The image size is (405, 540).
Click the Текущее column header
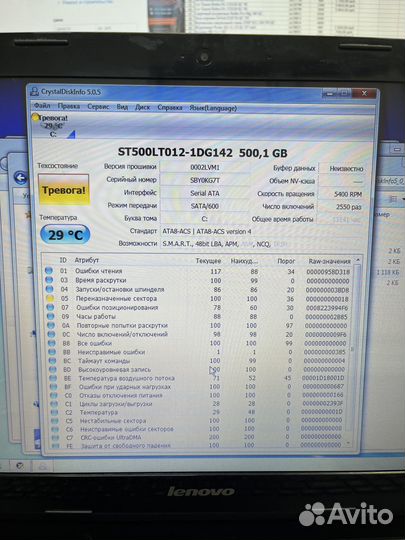(x=208, y=261)
